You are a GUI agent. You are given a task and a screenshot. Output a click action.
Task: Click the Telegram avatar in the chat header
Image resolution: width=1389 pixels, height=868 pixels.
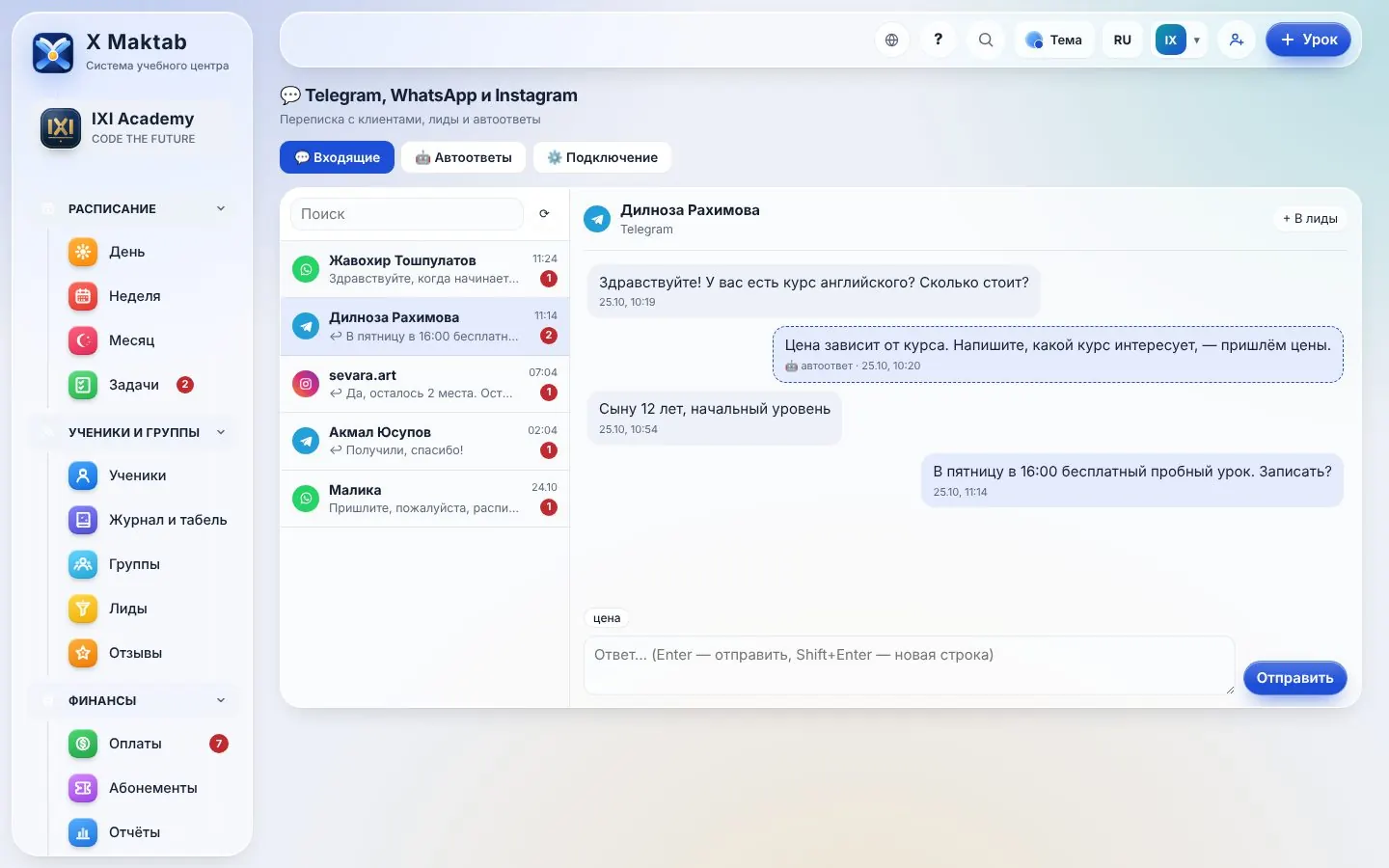pyautogui.click(x=597, y=219)
